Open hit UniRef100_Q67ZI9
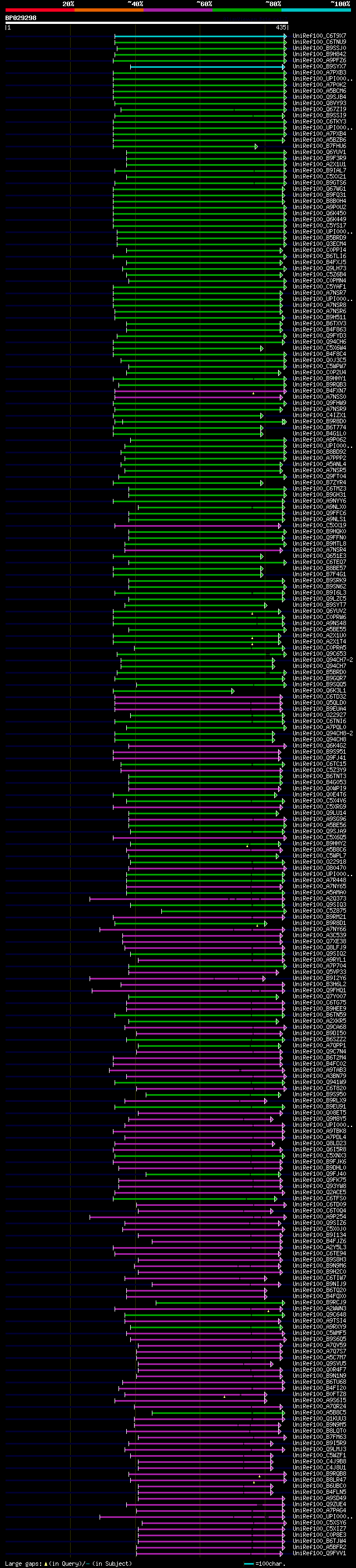Image resolution: width=356 pixels, height=1568 pixels. point(319,109)
